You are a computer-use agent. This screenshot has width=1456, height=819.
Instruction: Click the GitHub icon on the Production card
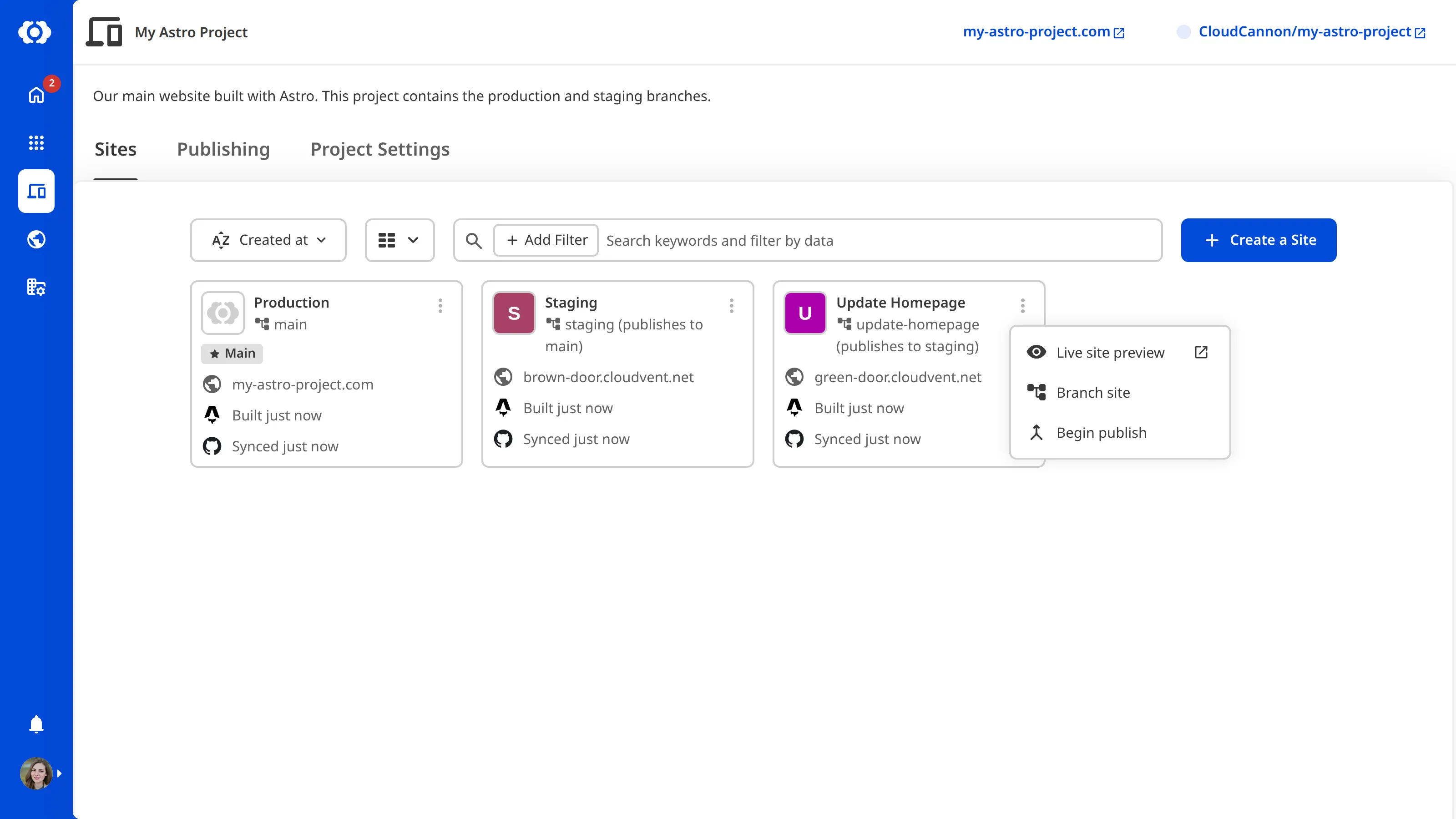(213, 446)
